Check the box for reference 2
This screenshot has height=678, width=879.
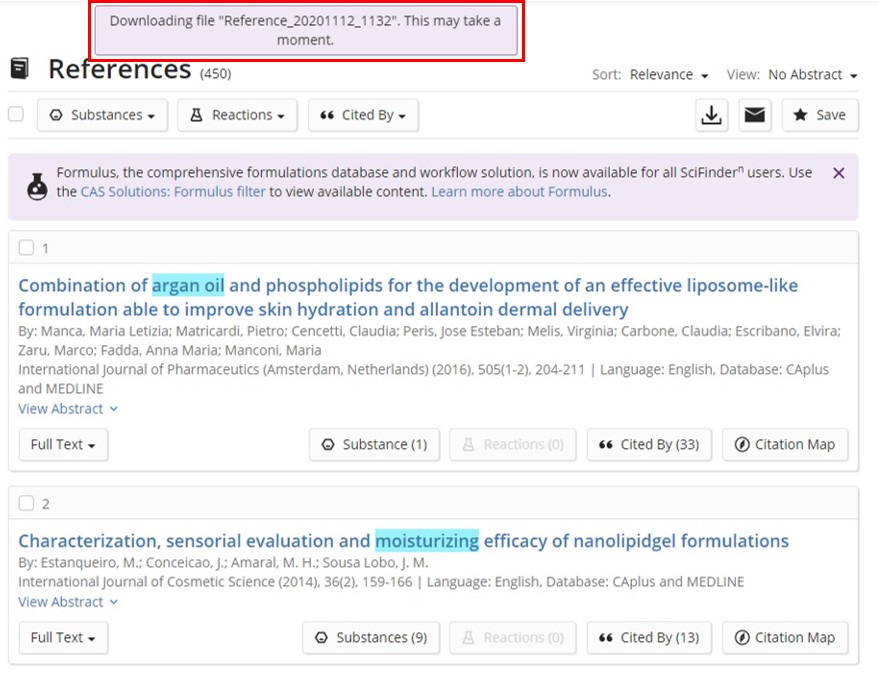tap(26, 503)
